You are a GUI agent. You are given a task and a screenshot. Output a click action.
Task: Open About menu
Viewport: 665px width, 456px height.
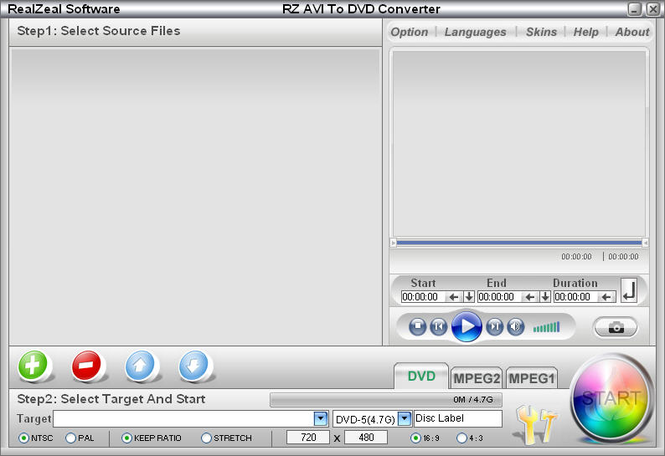(x=632, y=32)
